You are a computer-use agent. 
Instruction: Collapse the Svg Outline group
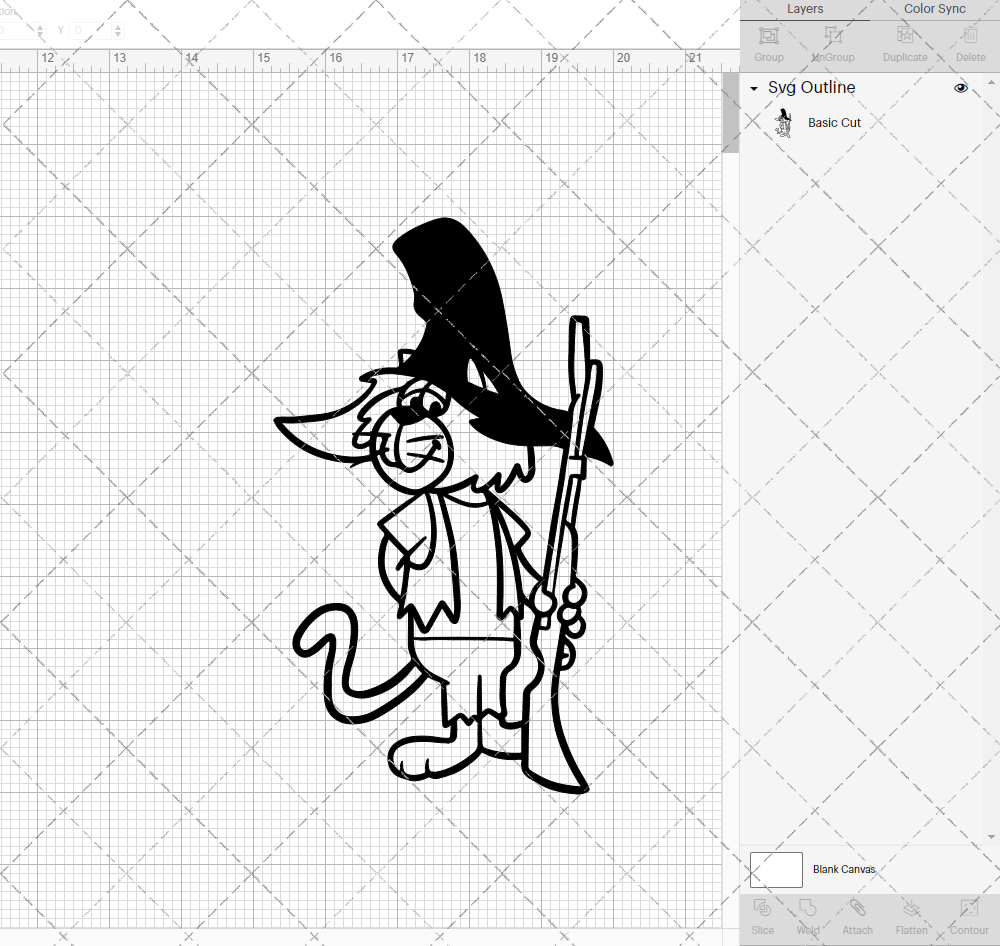(753, 88)
